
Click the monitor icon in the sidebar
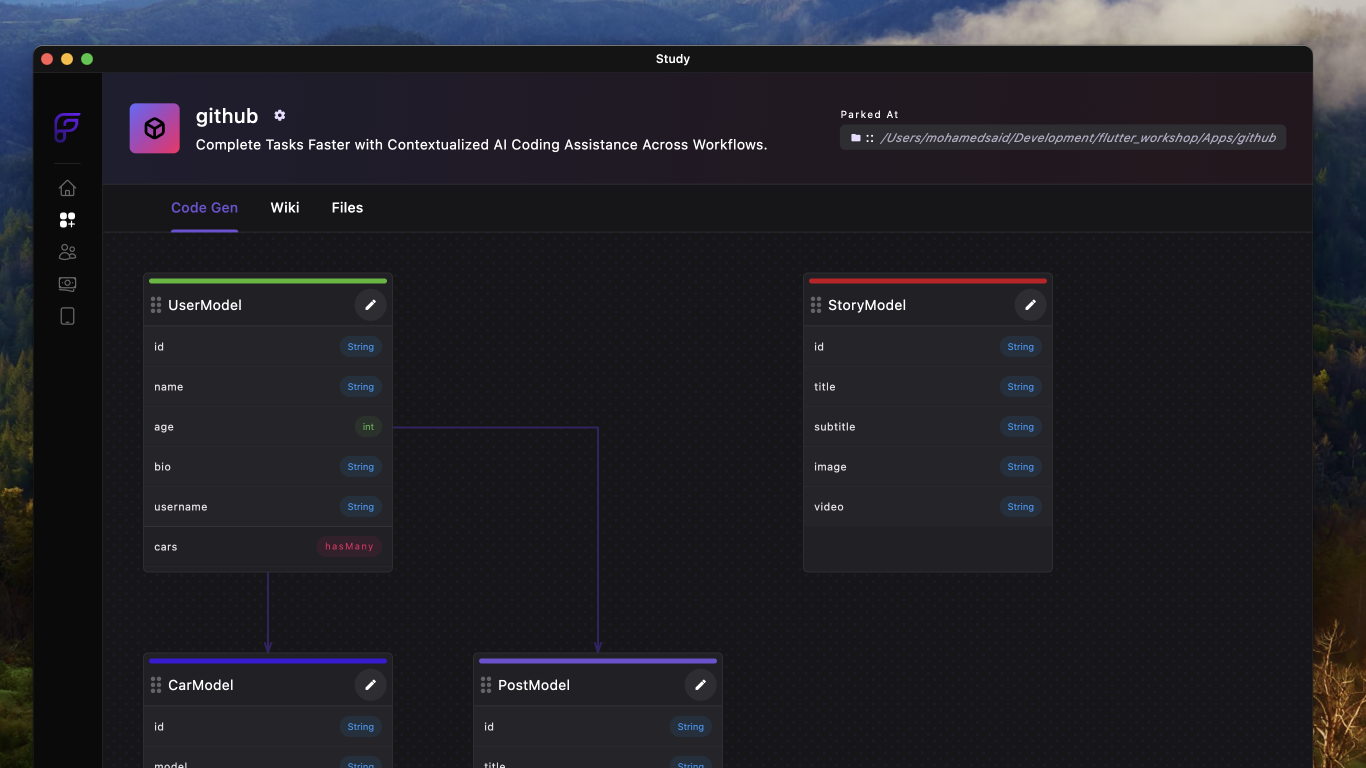(x=67, y=284)
